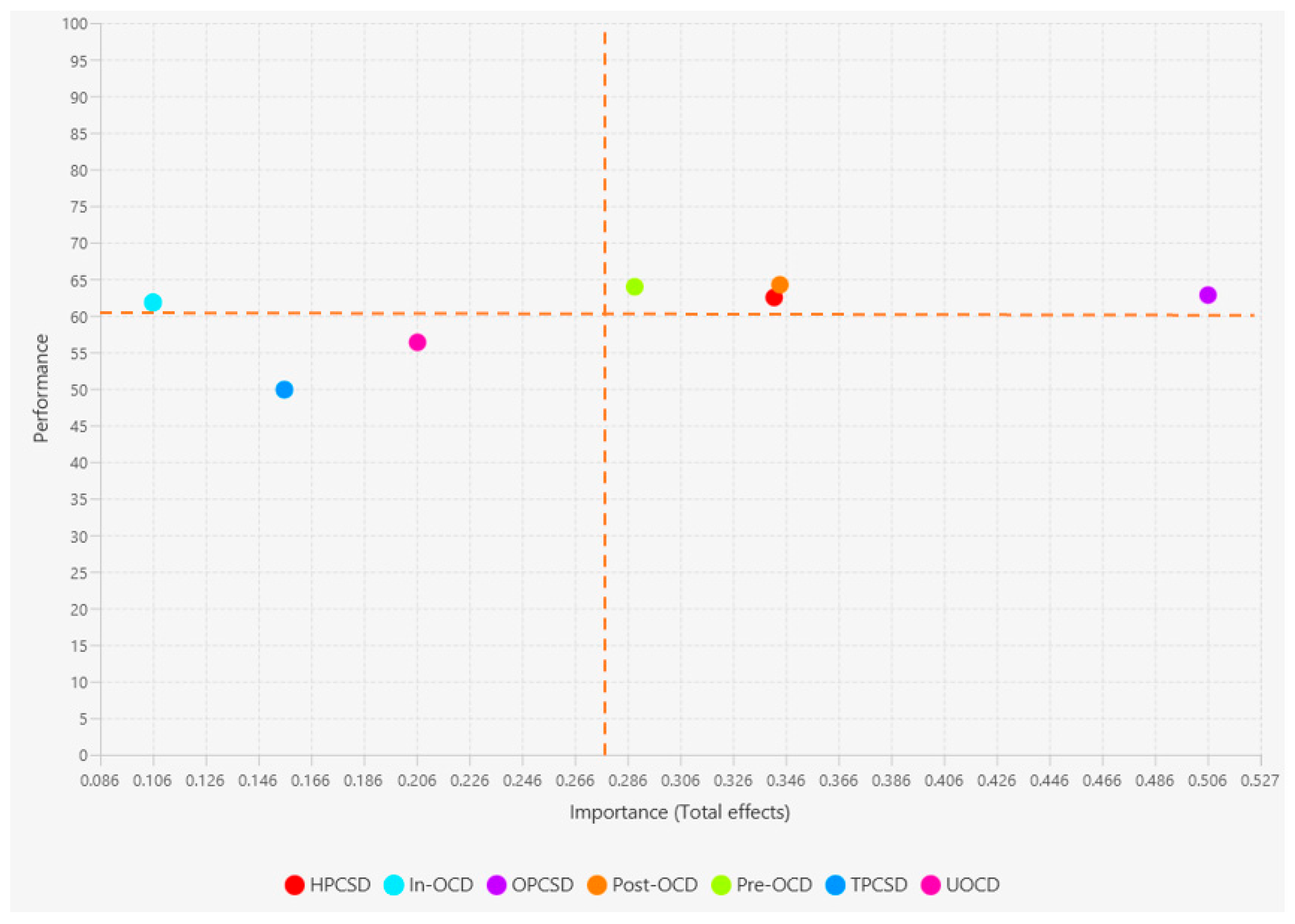Toggle the HPCSD legend label

tap(340, 885)
